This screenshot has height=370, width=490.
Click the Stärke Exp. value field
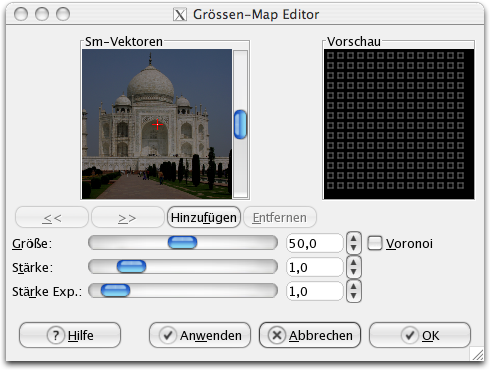(315, 291)
